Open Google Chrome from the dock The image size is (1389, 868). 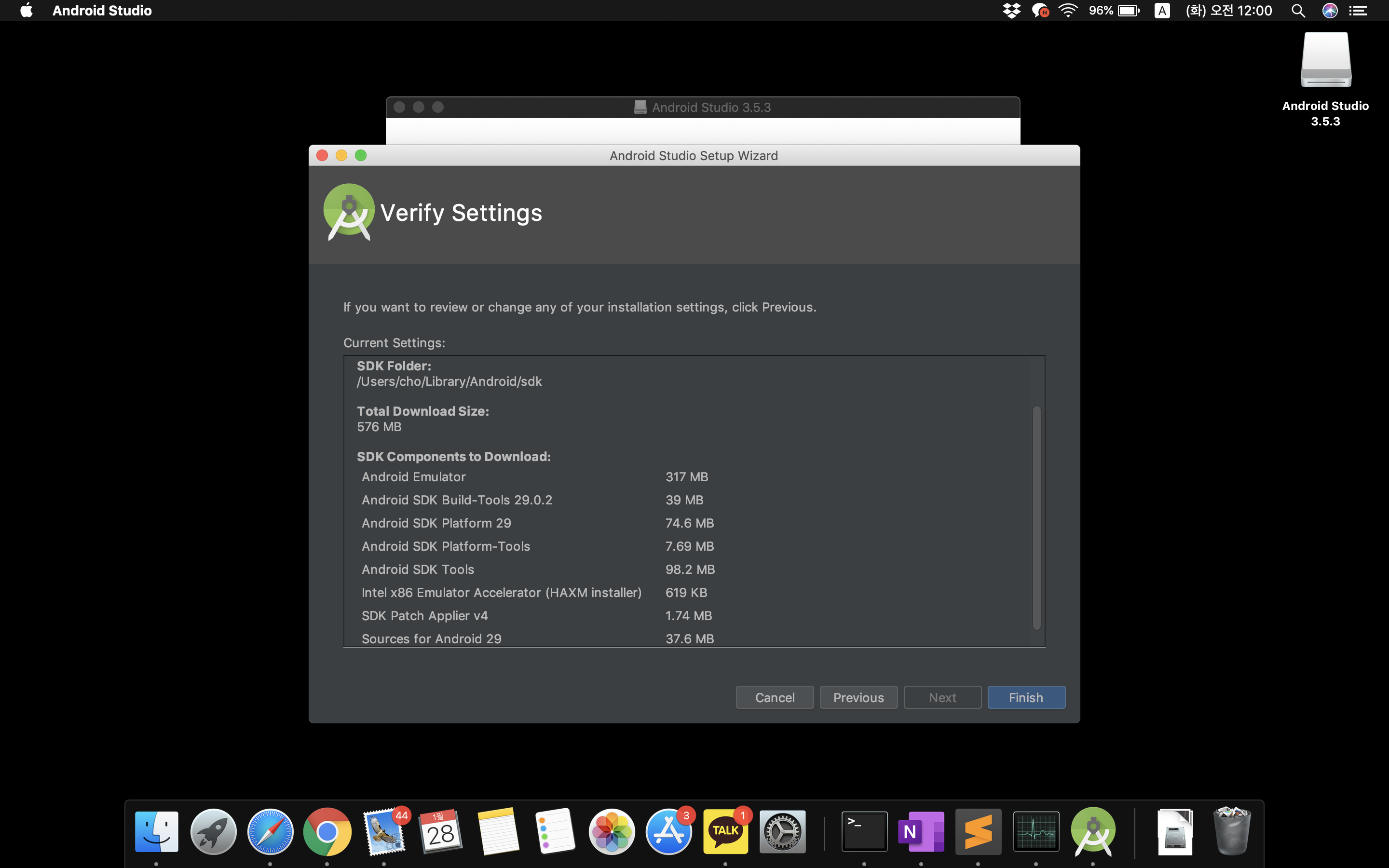click(327, 831)
